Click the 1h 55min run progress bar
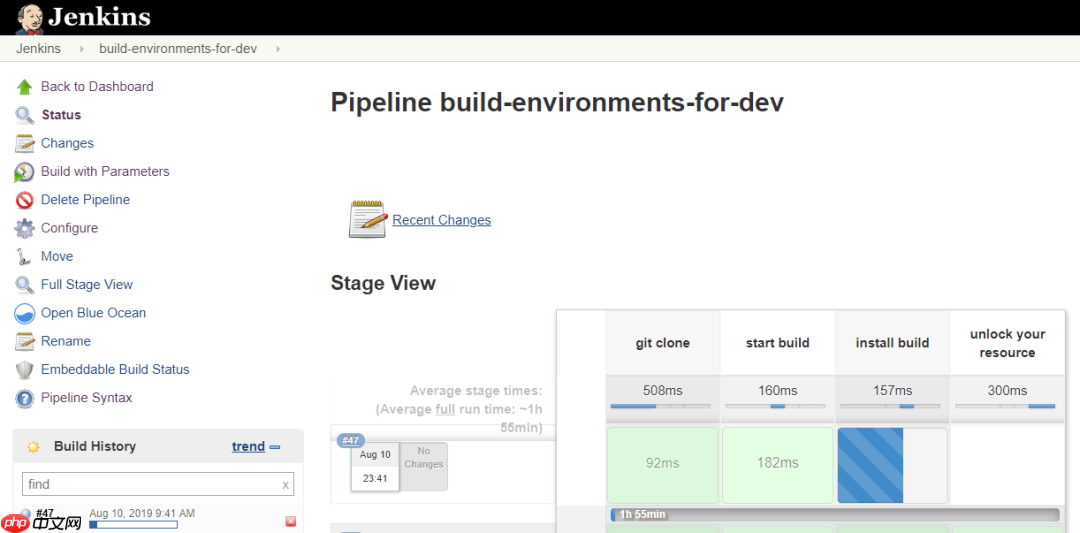Viewport: 1080px width, 533px height. point(834,515)
